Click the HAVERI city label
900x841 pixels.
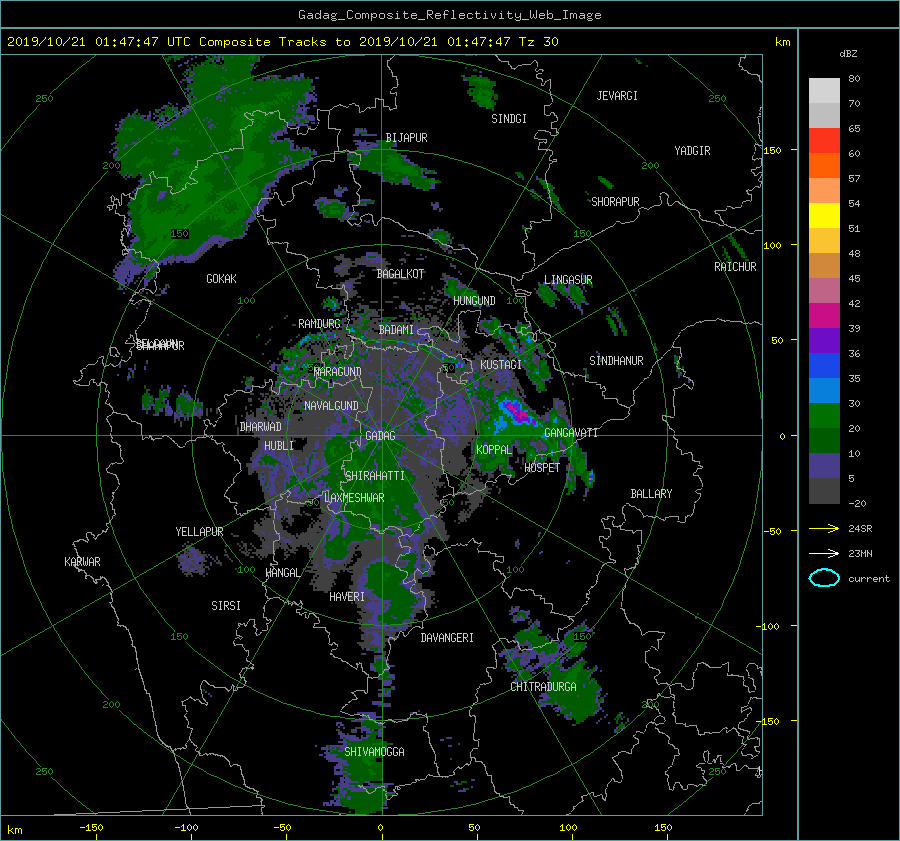tap(347, 596)
